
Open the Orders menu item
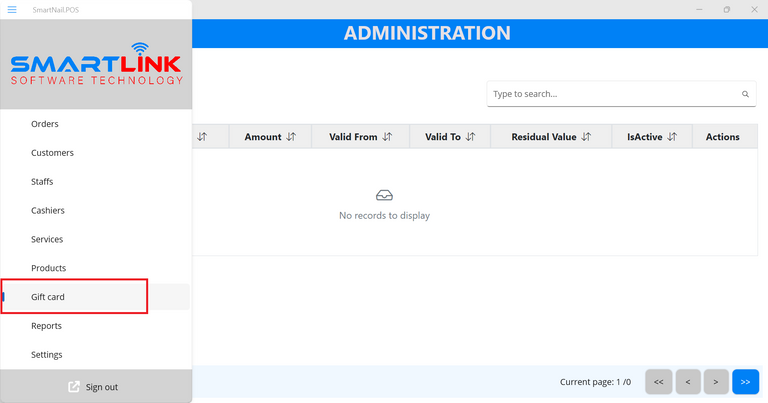tap(45, 124)
